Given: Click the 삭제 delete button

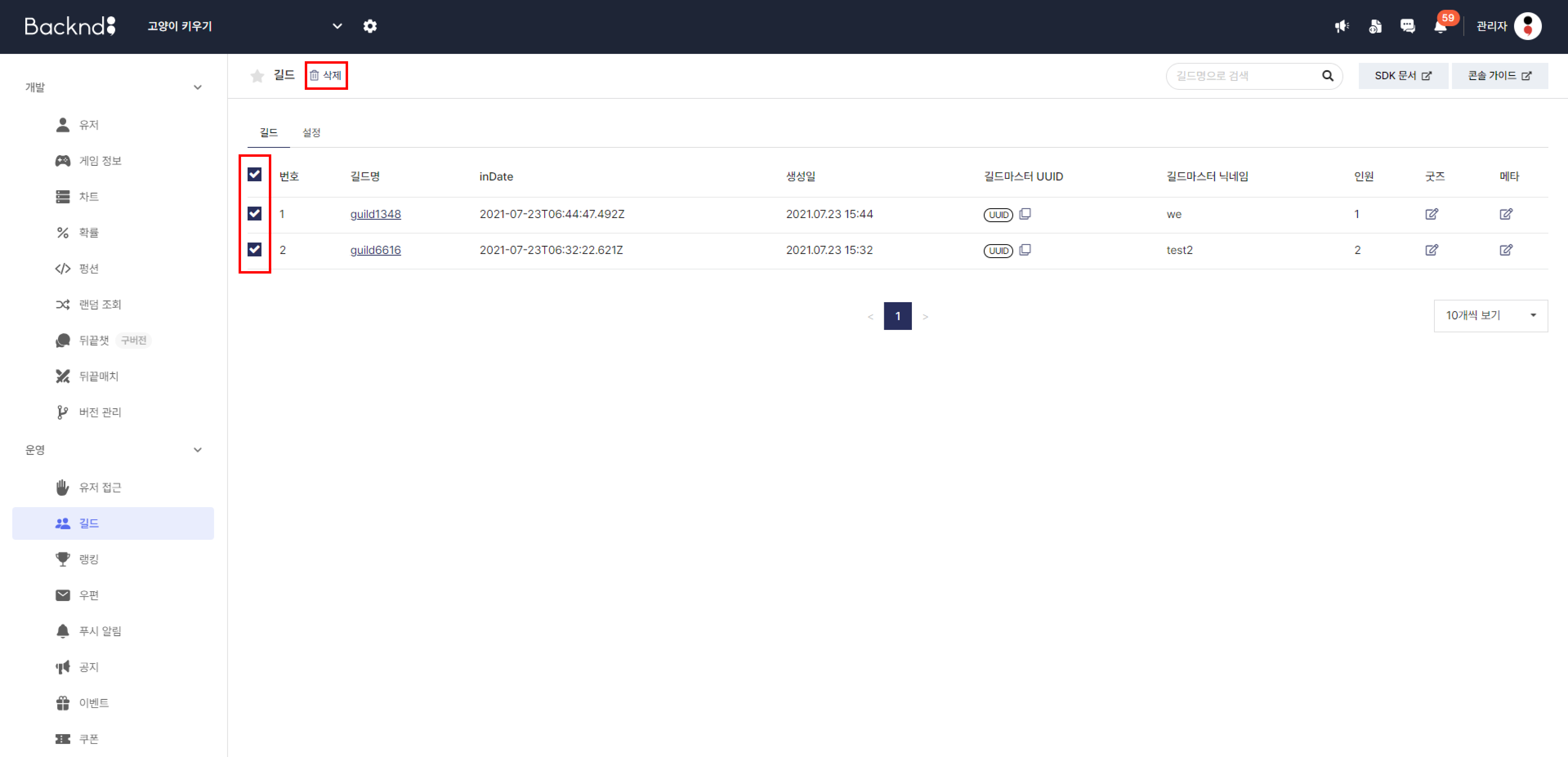Looking at the screenshot, I should (x=326, y=76).
